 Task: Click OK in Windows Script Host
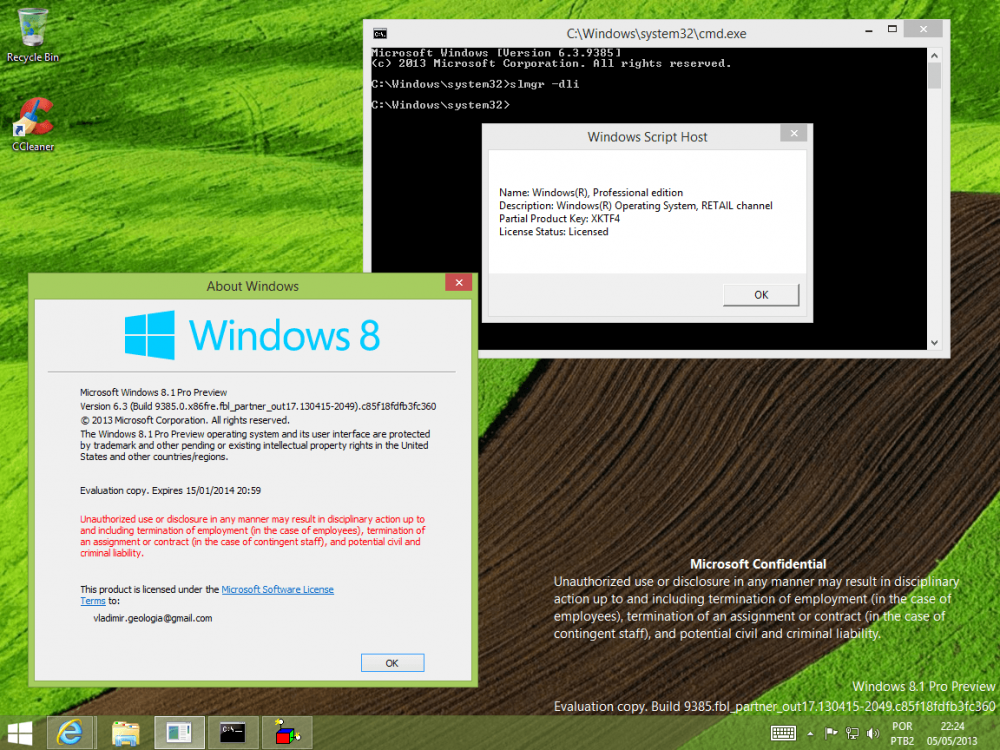click(x=761, y=295)
